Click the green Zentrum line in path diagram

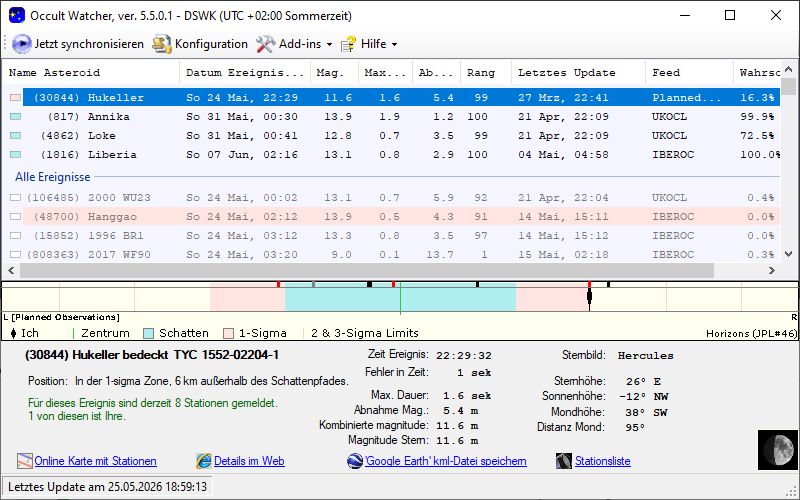[x=400, y=297]
